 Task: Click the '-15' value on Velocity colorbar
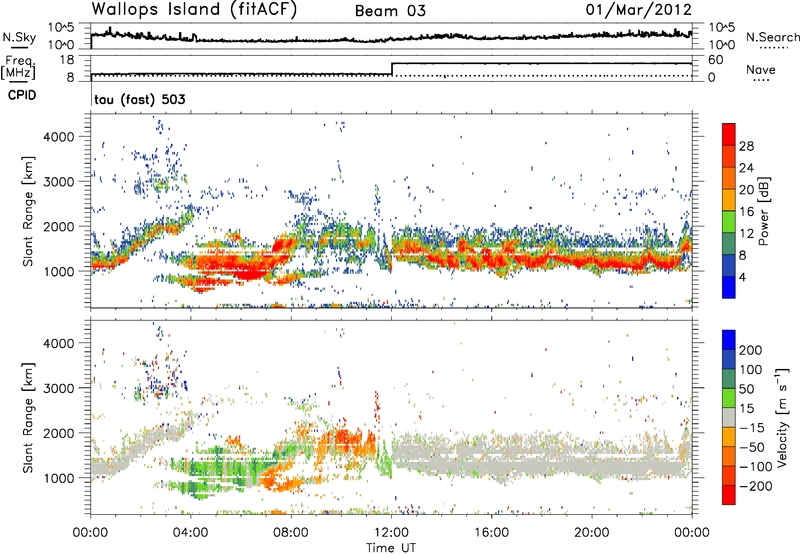(x=752, y=428)
